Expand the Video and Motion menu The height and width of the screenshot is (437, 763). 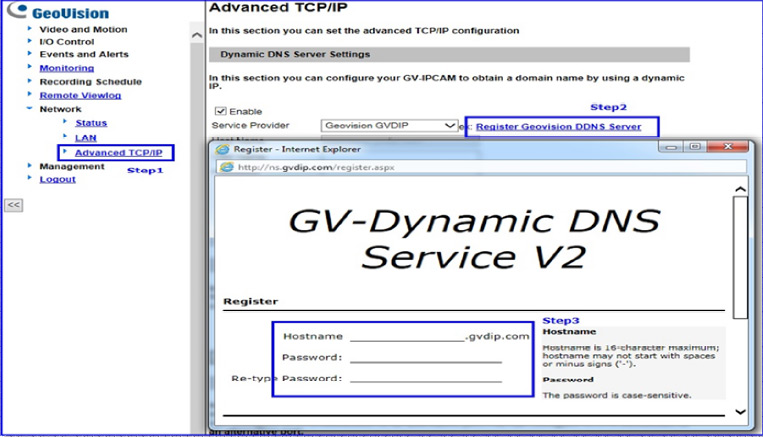pyautogui.click(x=83, y=29)
